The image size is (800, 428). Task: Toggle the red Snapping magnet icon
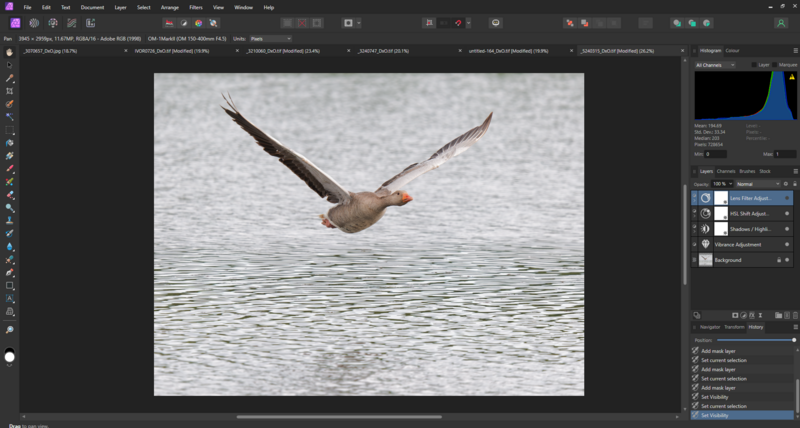point(458,23)
